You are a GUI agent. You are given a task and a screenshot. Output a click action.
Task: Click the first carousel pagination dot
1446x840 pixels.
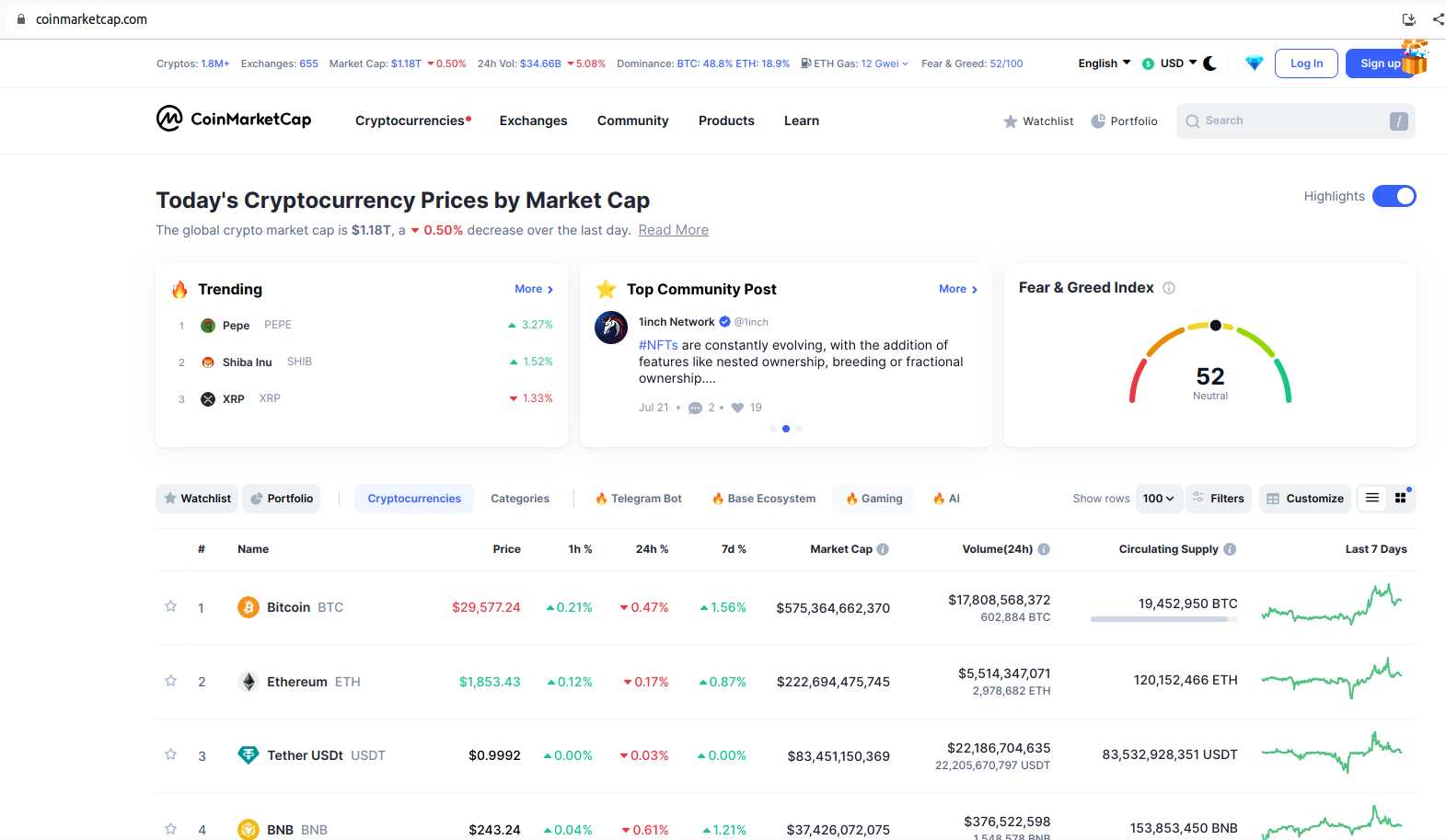click(773, 429)
